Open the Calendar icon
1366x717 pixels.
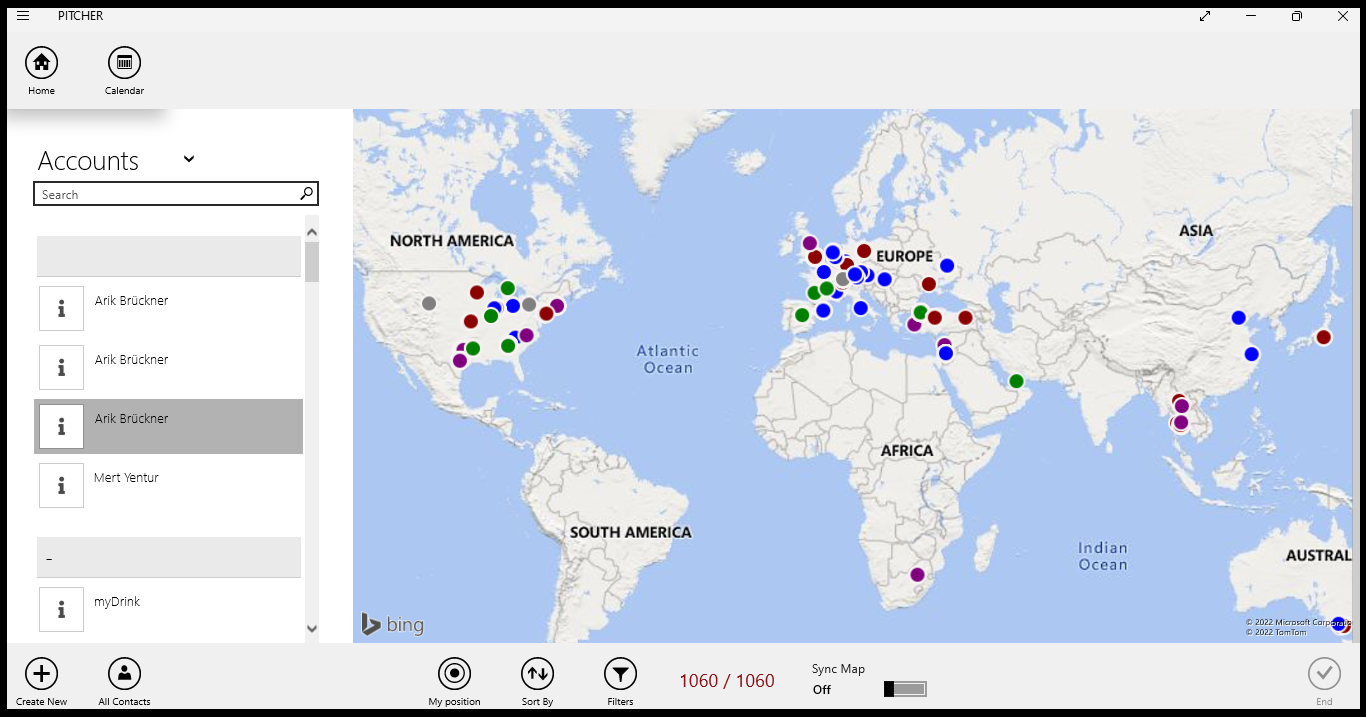(x=124, y=63)
